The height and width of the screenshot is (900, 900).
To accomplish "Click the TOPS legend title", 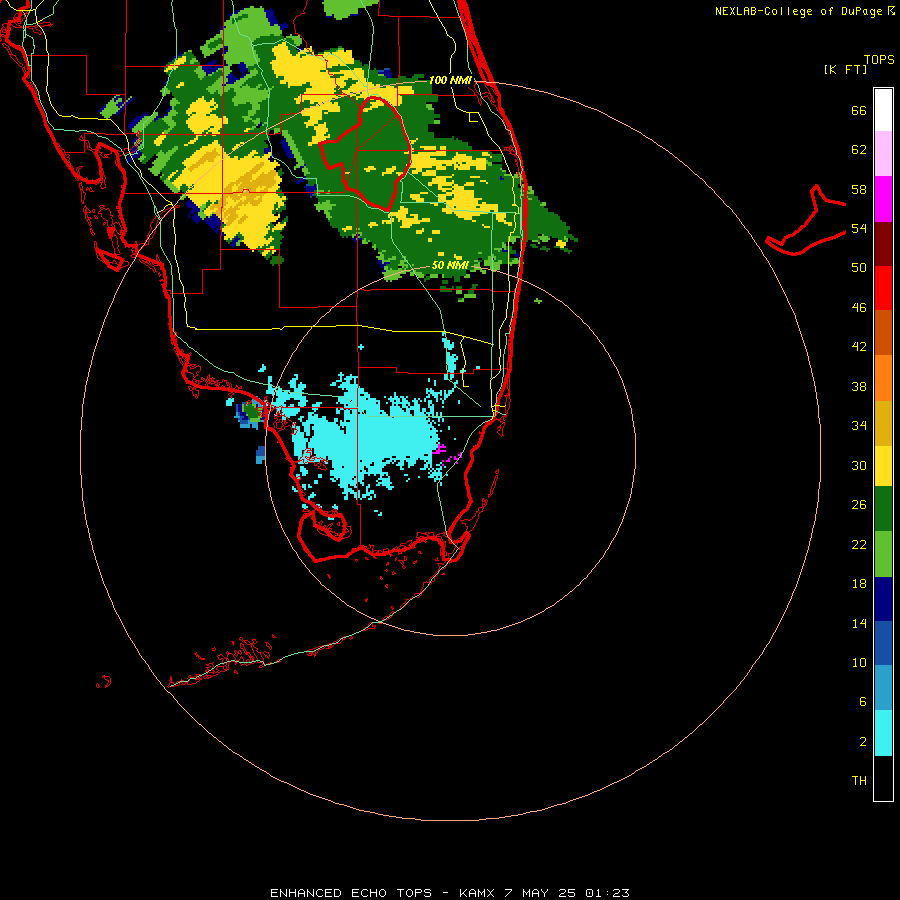I will (x=879, y=59).
